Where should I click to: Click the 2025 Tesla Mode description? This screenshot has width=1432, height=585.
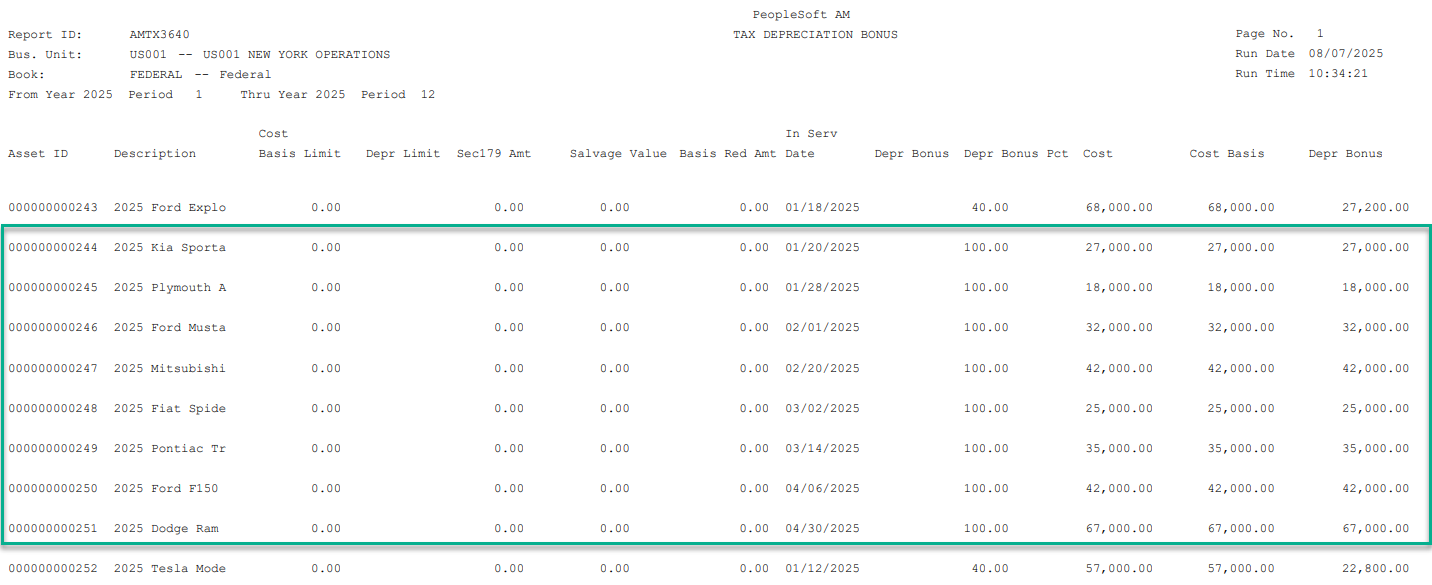point(169,568)
